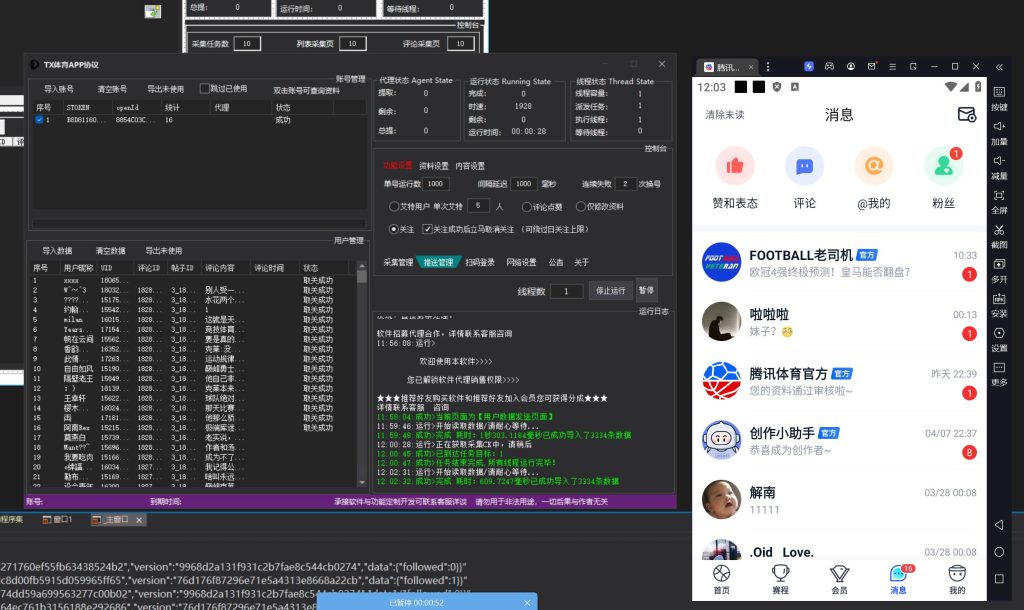
Task: Collapse the emulator sidebar with the « chevron
Action: coord(999,66)
